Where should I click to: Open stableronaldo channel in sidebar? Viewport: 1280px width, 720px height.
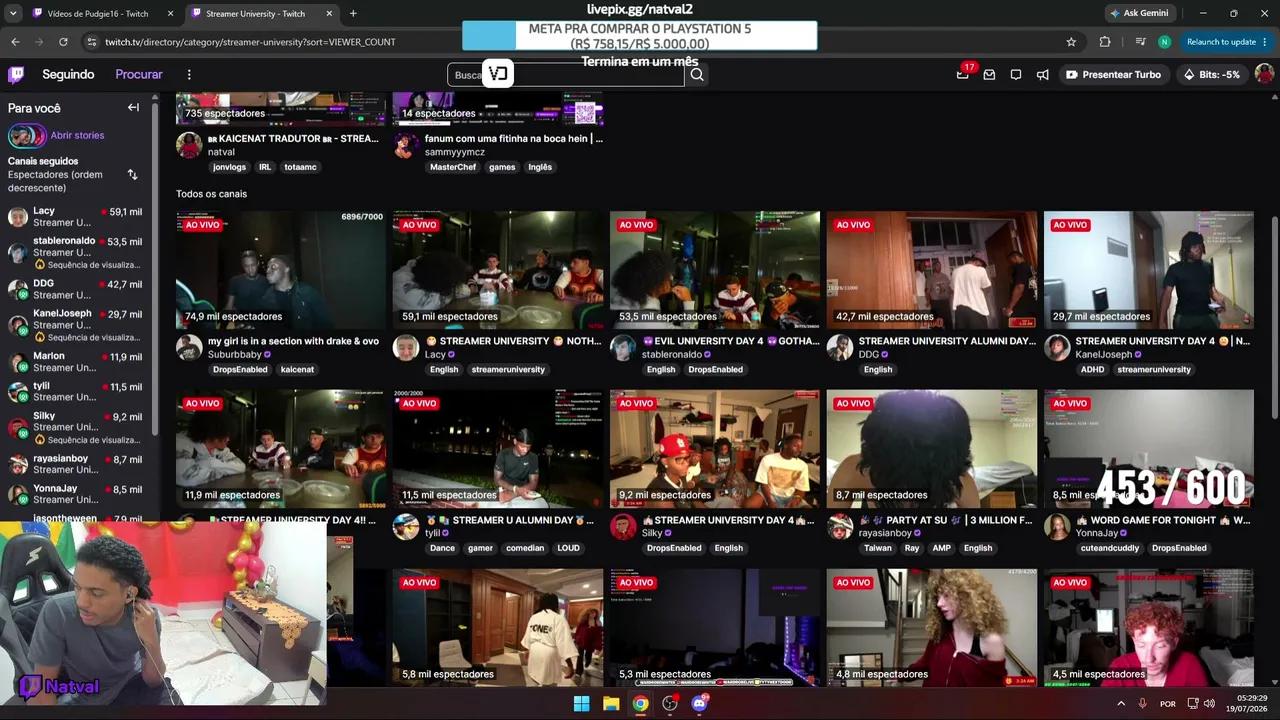(75, 252)
